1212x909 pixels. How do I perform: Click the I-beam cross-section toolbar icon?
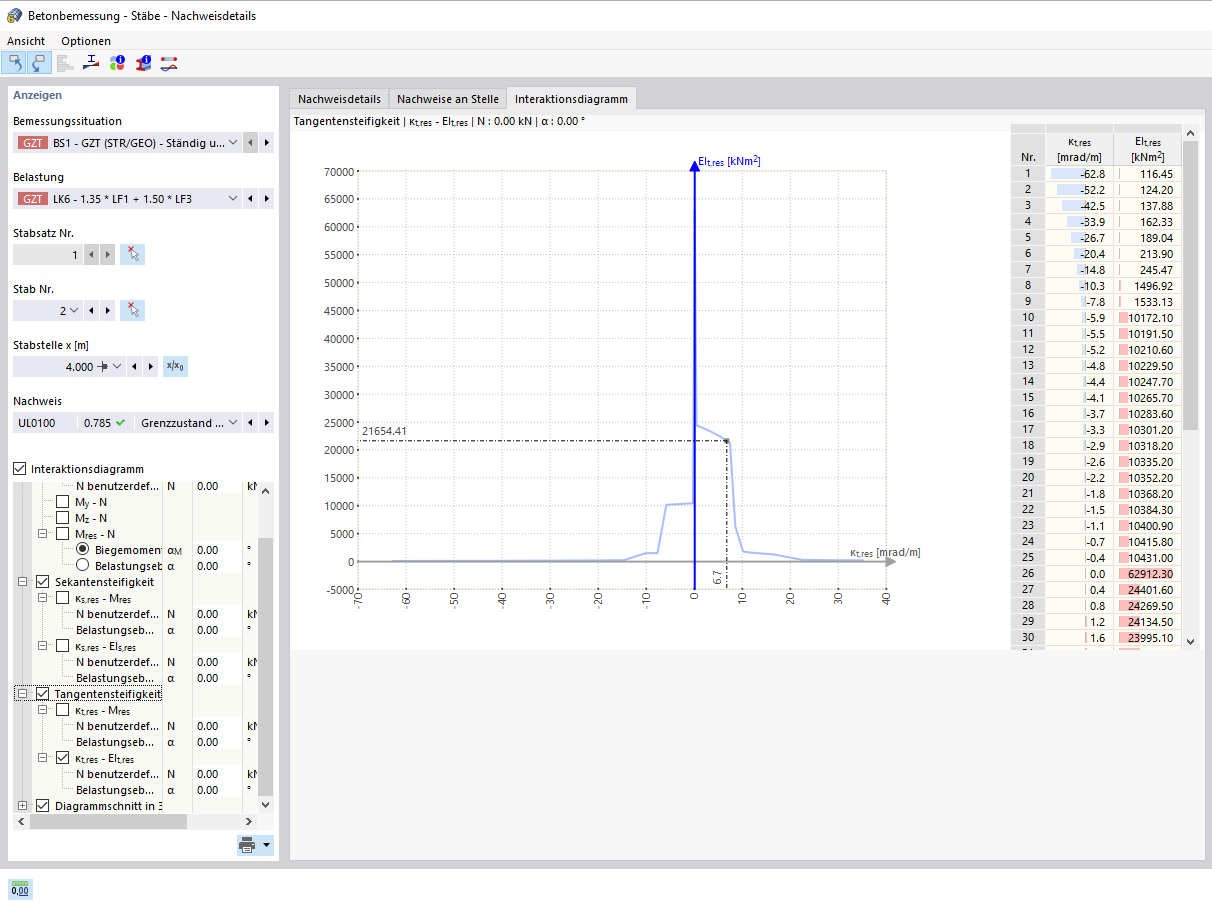pos(91,63)
